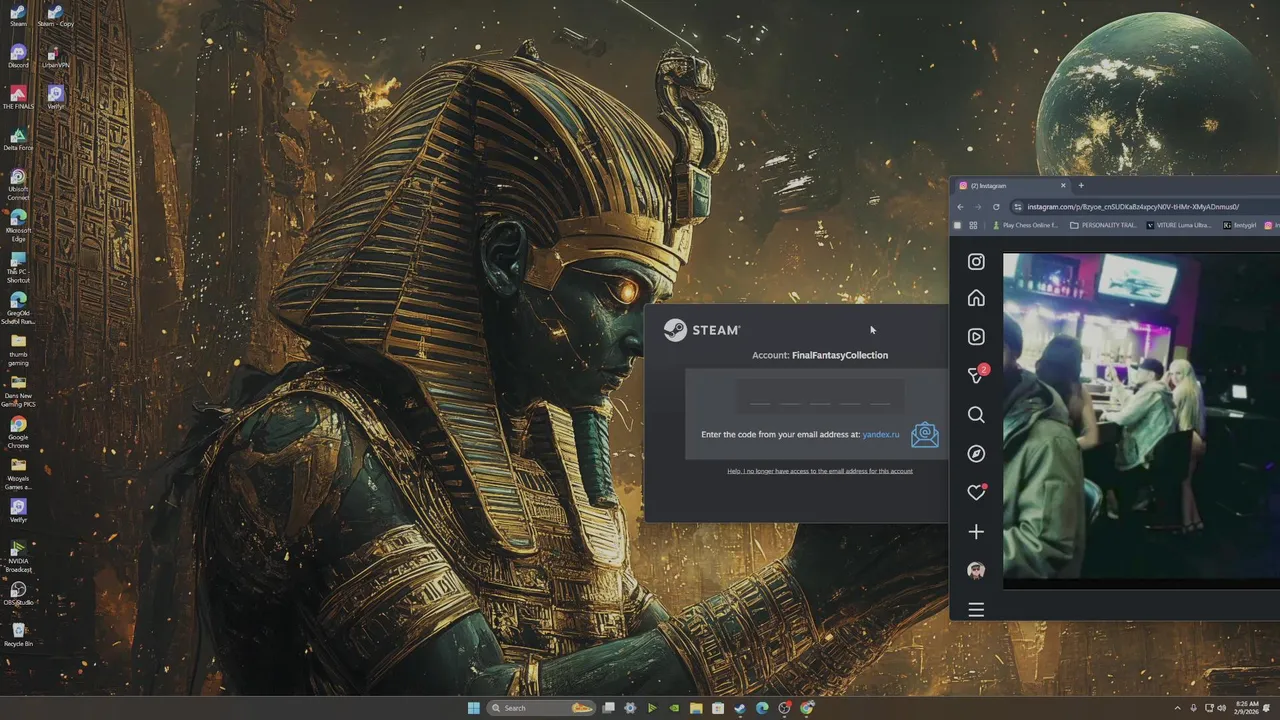Click the Steam logo in login dialog

pos(702,330)
